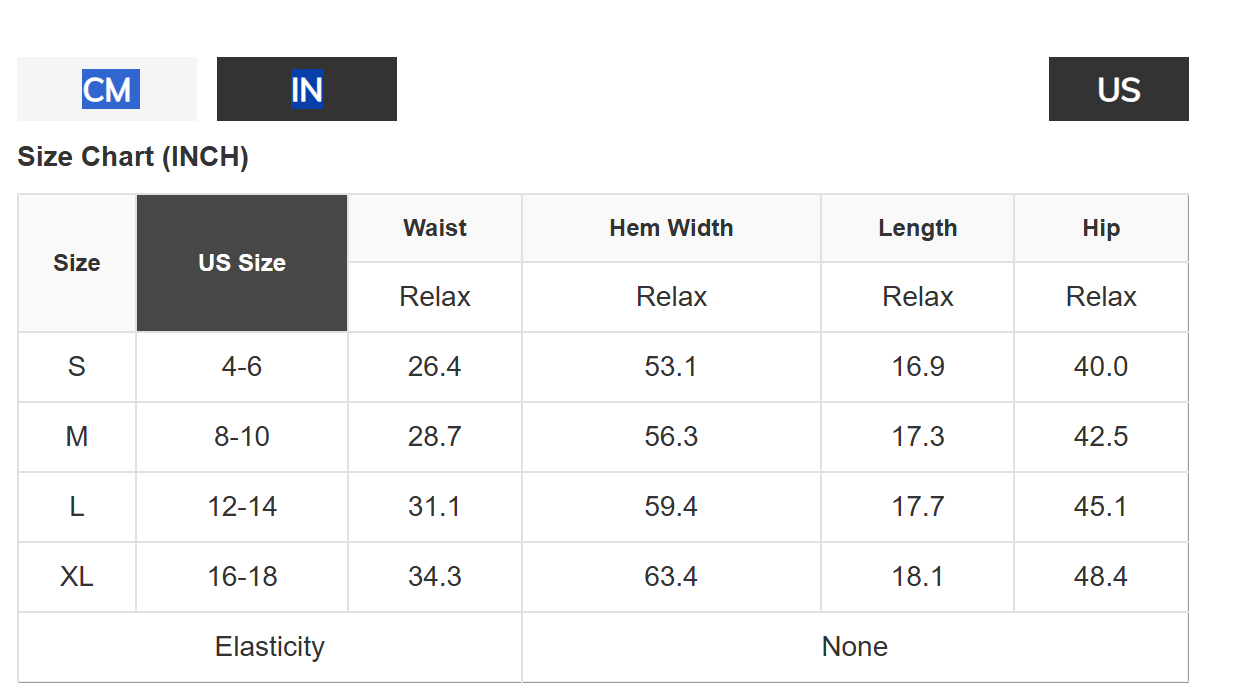This screenshot has height=698, width=1237.
Task: Click the Elasticity value None
Action: (855, 647)
